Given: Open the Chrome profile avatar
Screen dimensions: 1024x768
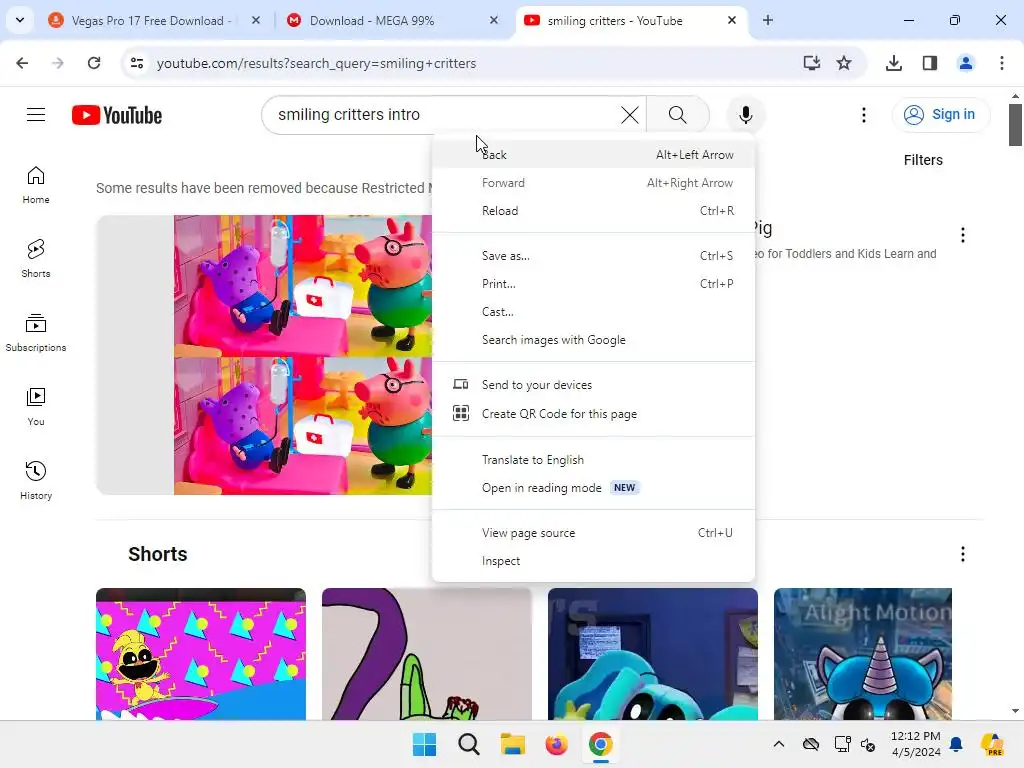Looking at the screenshot, I should click(x=966, y=63).
